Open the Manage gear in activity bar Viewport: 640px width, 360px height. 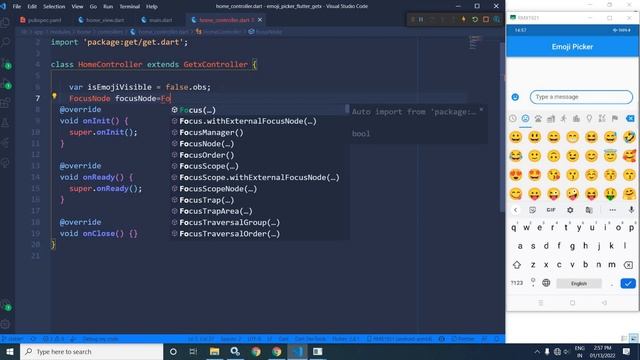tap(6, 324)
